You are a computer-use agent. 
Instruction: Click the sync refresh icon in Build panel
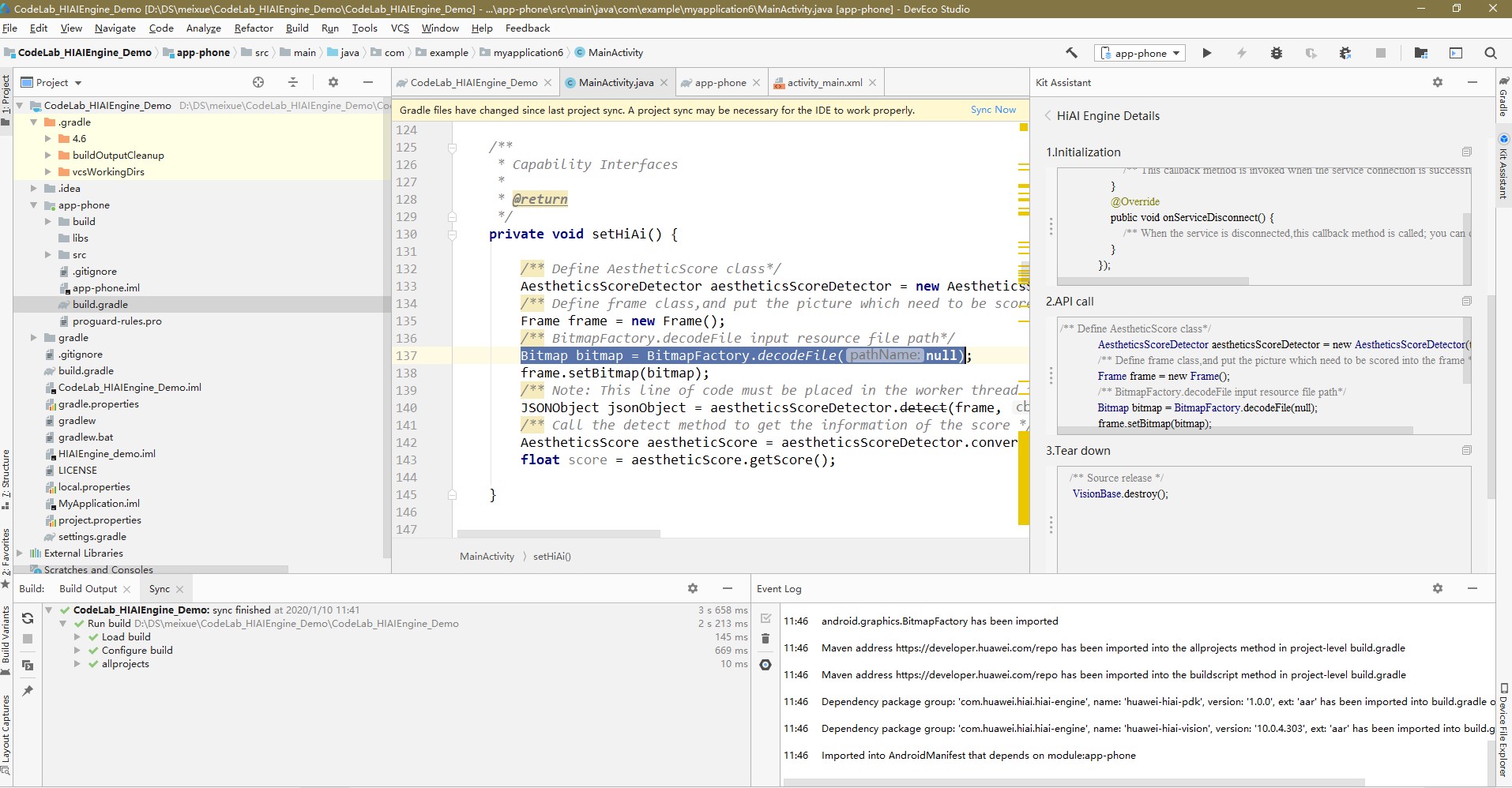click(28, 618)
